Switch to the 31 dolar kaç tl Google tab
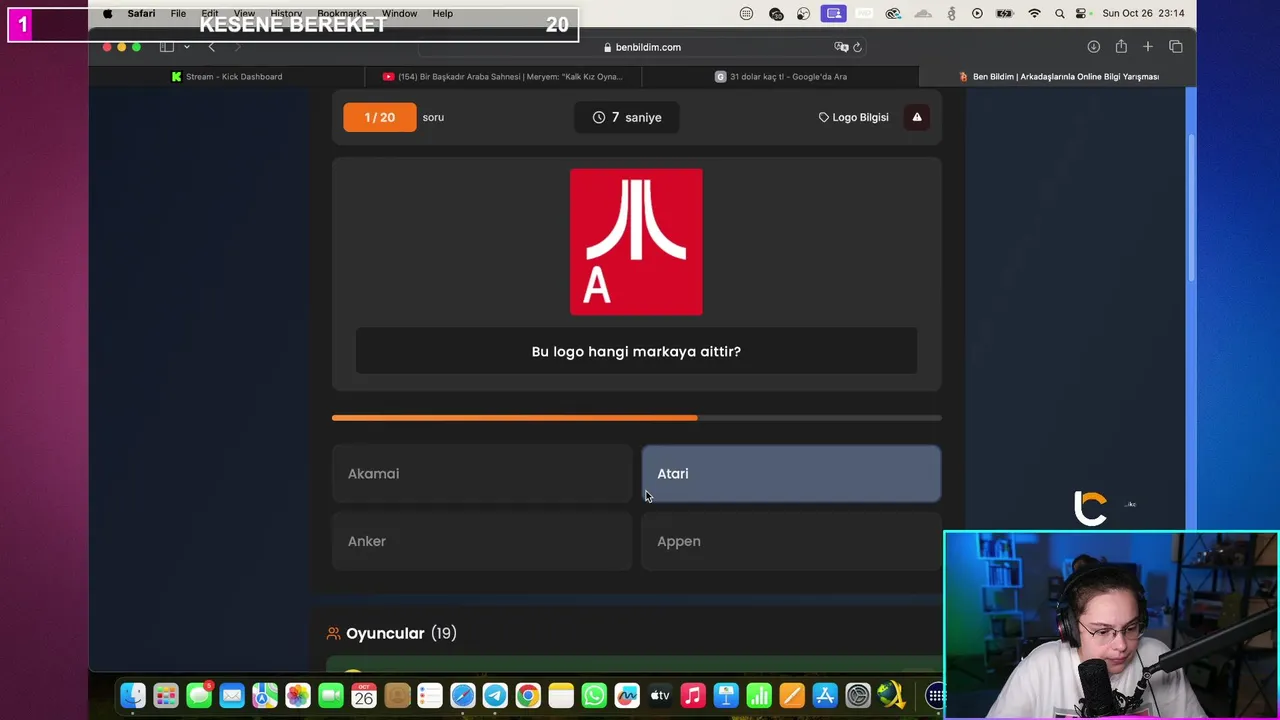This screenshot has height=720, width=1280. (780, 76)
